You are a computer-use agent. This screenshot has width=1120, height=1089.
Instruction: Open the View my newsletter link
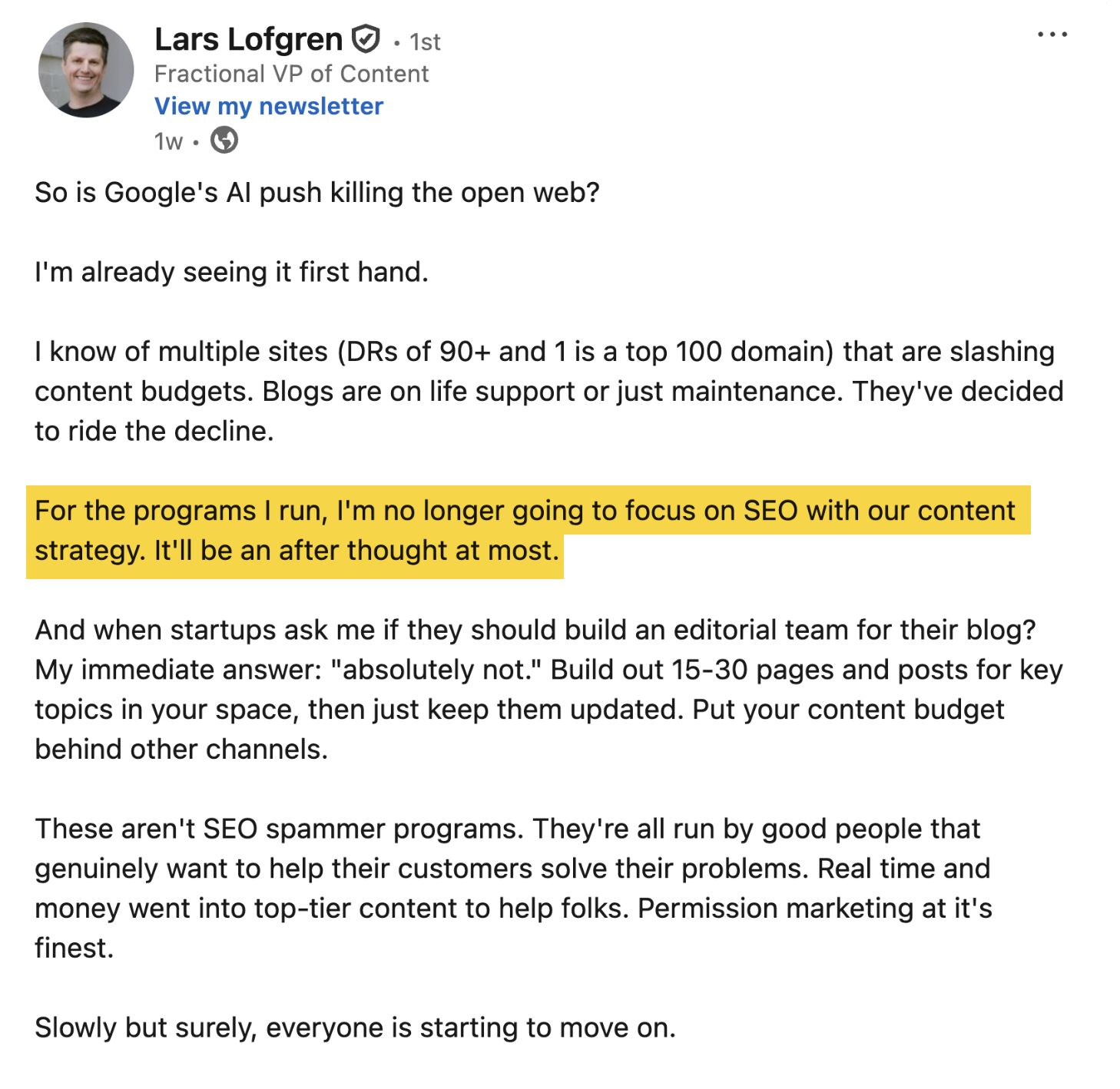pyautogui.click(x=267, y=105)
